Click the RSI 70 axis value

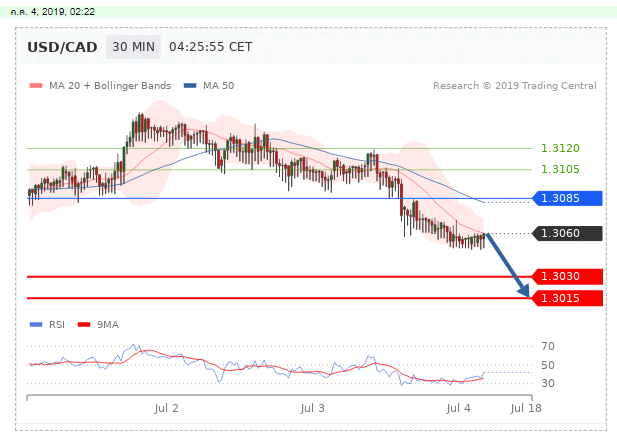pos(548,346)
